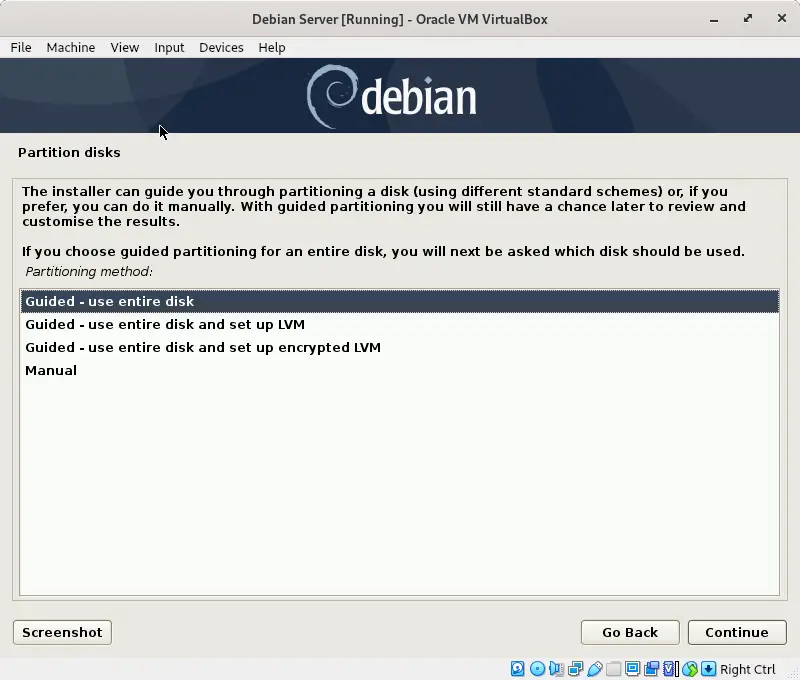Viewport: 800px width, 680px height.
Task: Click the network adapters status icon
Action: coord(576,669)
